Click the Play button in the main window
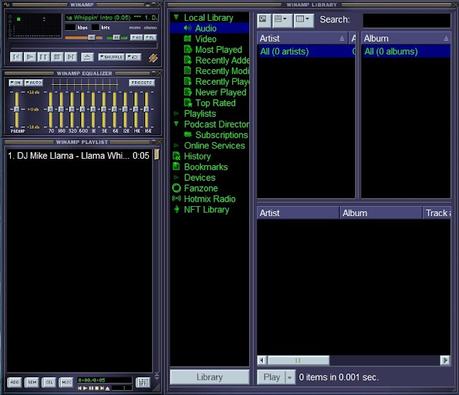The image size is (459, 395). 30,57
